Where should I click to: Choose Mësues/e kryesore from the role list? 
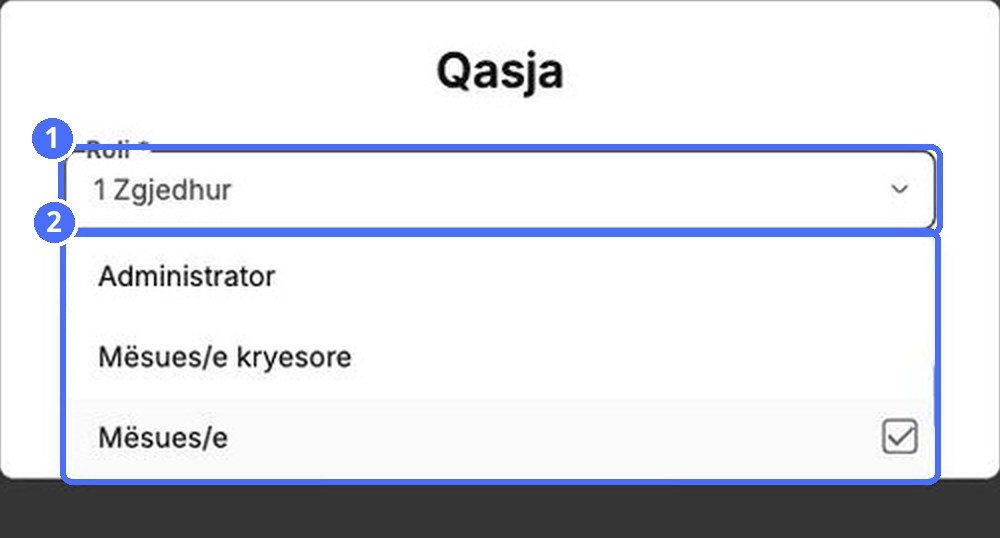(x=501, y=357)
